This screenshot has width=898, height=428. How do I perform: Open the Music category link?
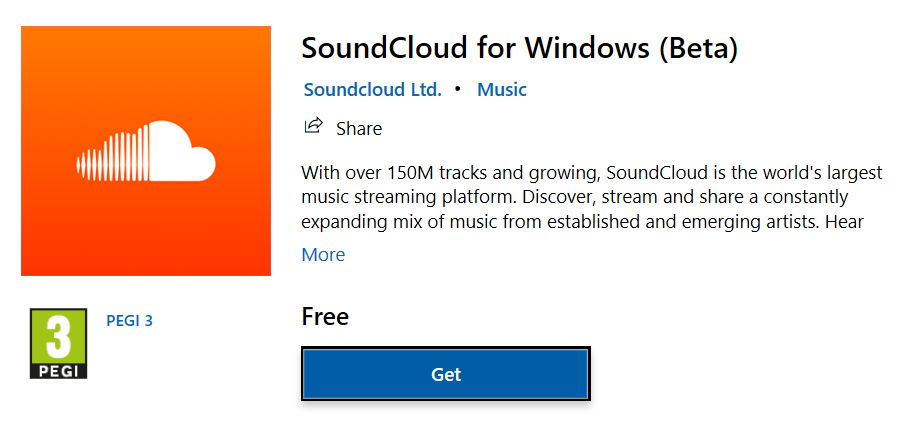[x=502, y=89]
